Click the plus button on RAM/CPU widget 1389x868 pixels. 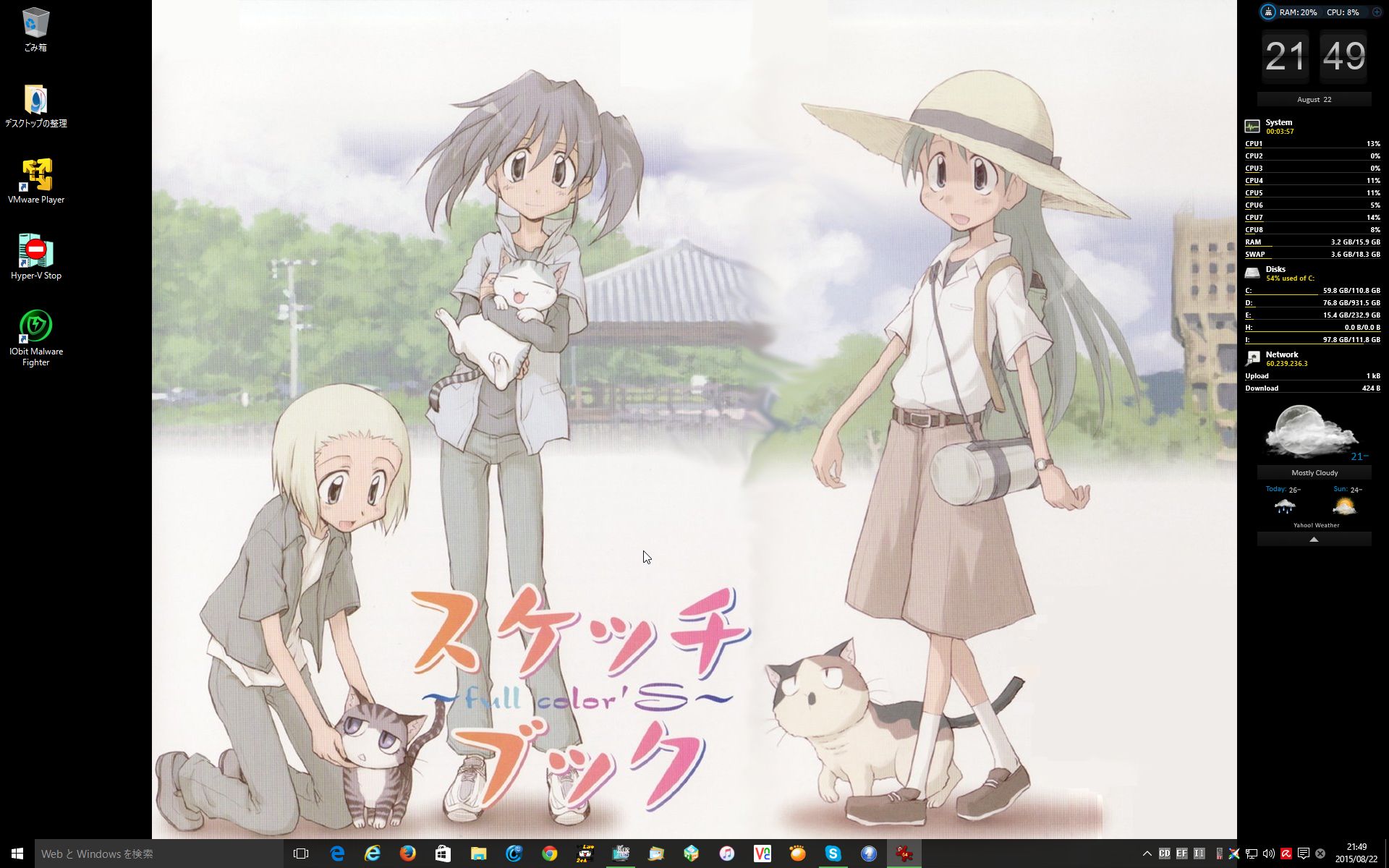(1377, 12)
